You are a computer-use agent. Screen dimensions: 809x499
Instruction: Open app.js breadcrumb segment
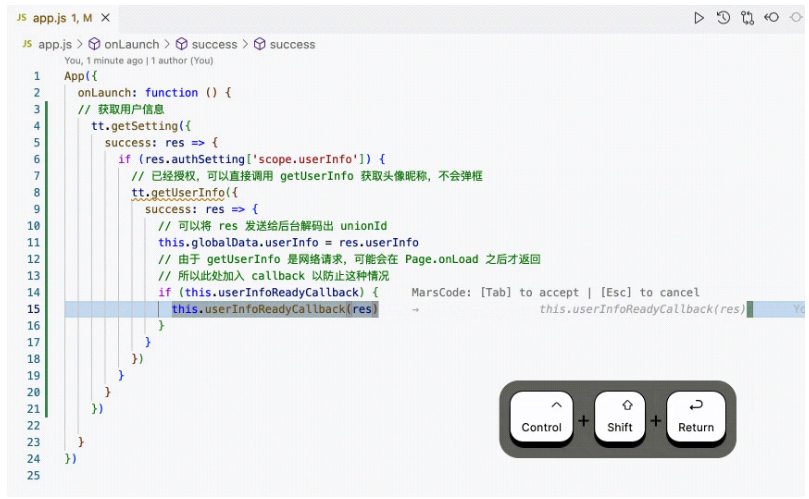[x=55, y=44]
